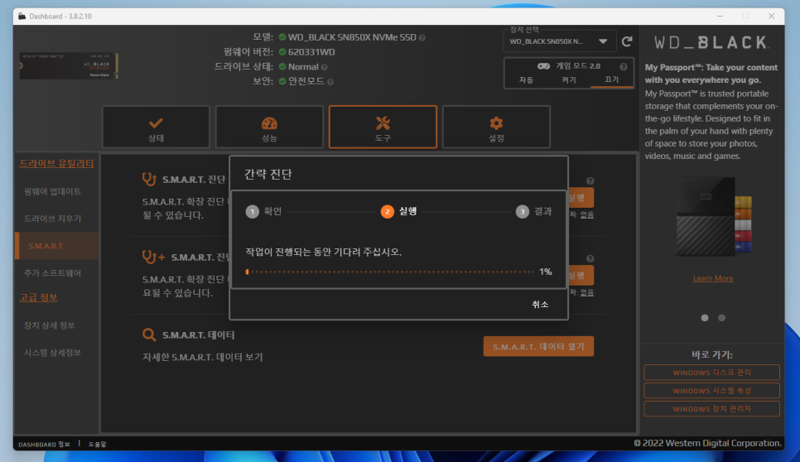
Task: Click the info icon beside 안전모드 security
Action: [331, 82]
